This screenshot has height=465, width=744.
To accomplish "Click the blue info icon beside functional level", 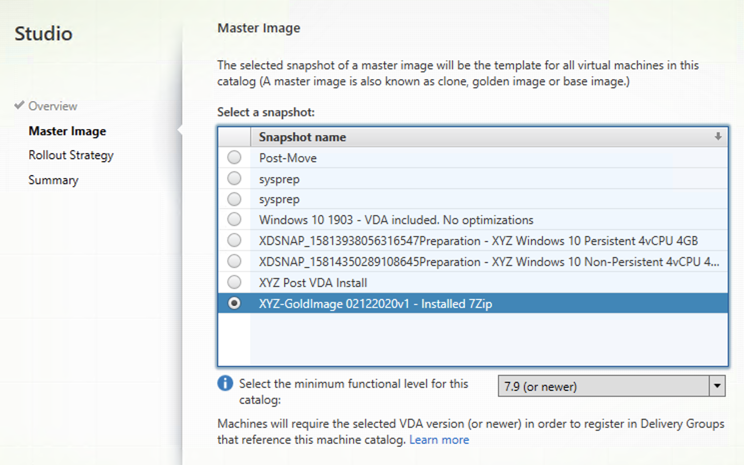I will coord(225,383).
